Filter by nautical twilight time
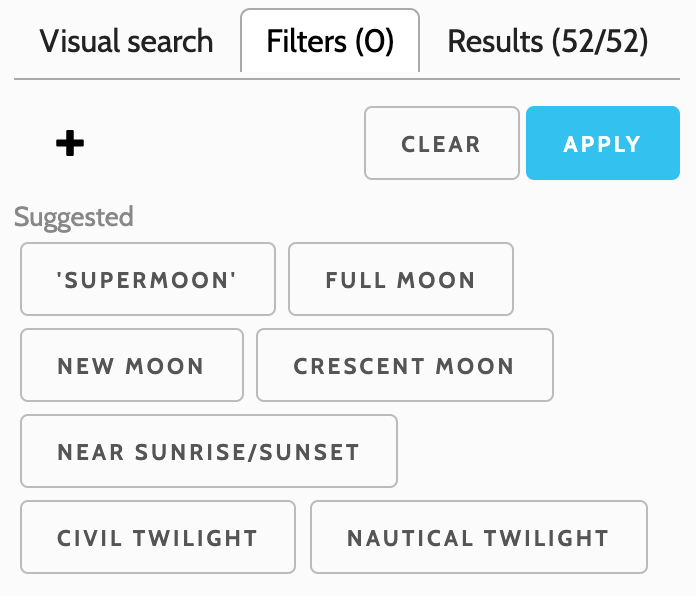The width and height of the screenshot is (696, 596). (x=478, y=537)
